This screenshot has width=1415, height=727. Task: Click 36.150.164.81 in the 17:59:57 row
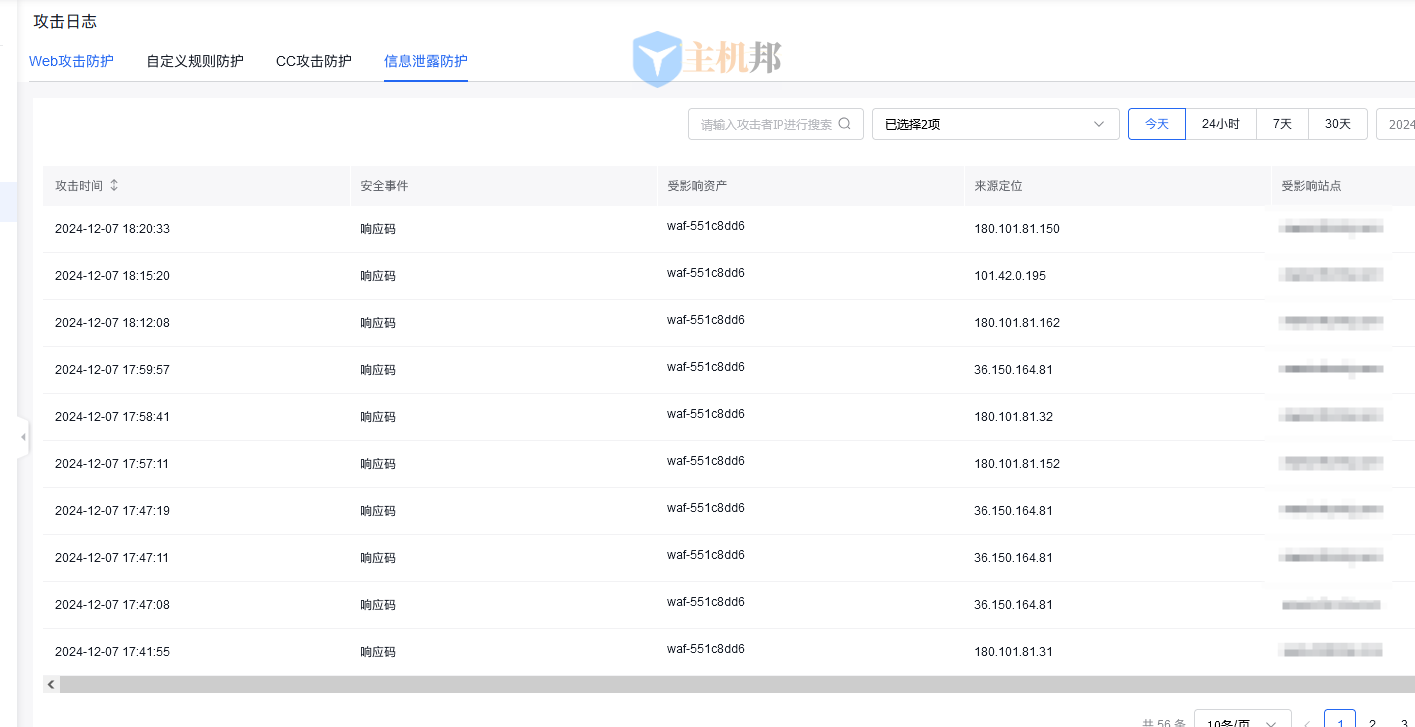click(1013, 370)
